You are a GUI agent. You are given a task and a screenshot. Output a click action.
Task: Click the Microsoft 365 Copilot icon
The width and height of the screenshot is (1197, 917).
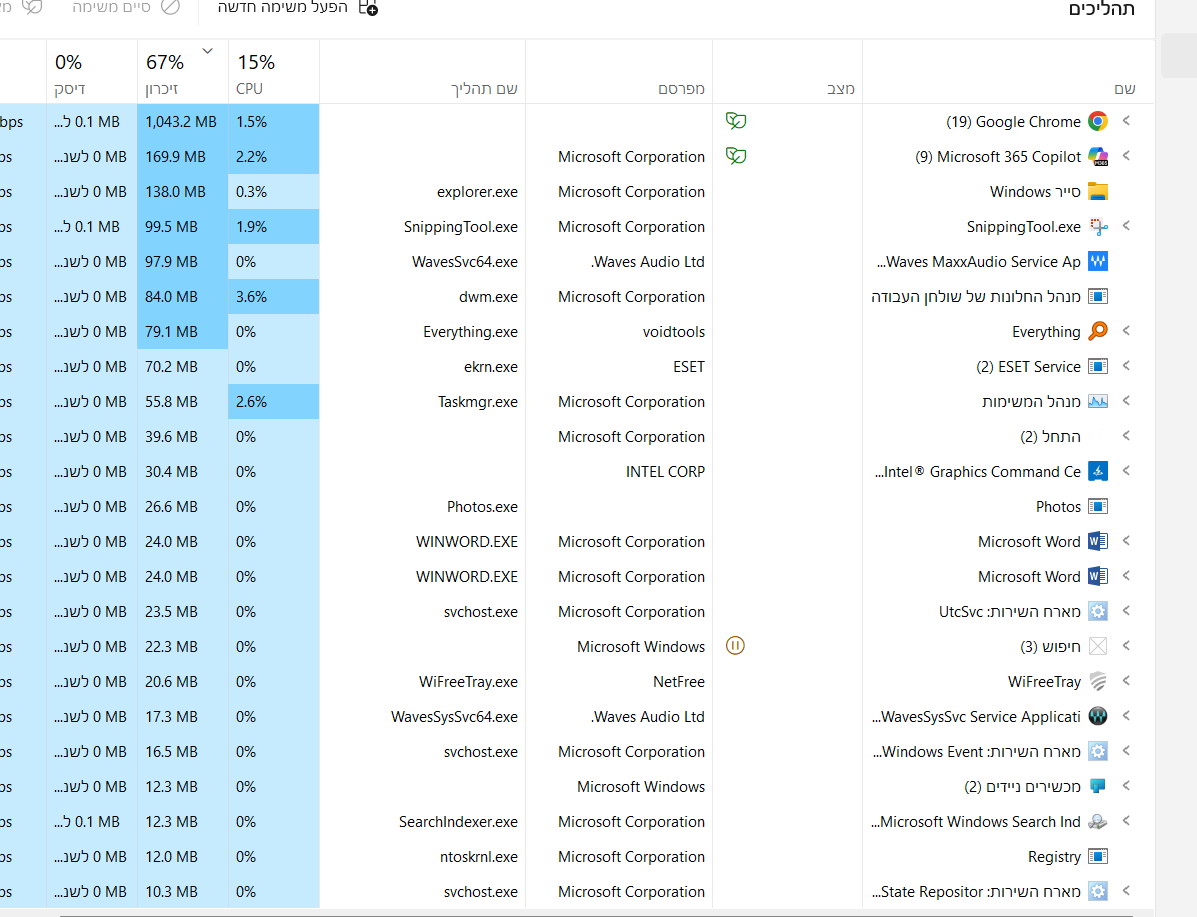coord(1098,157)
